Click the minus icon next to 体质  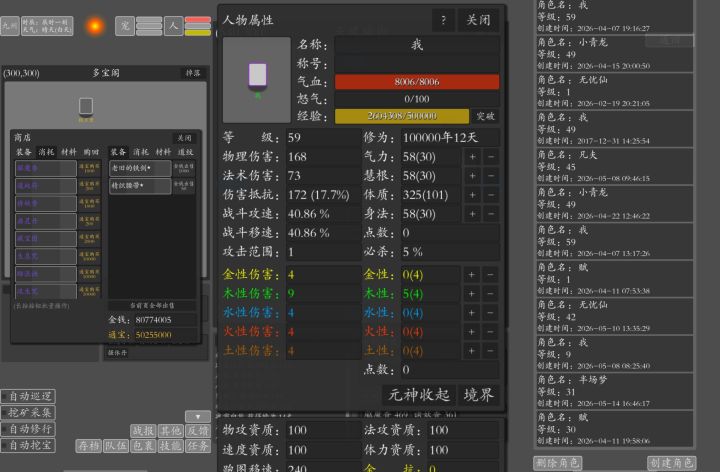point(490,195)
